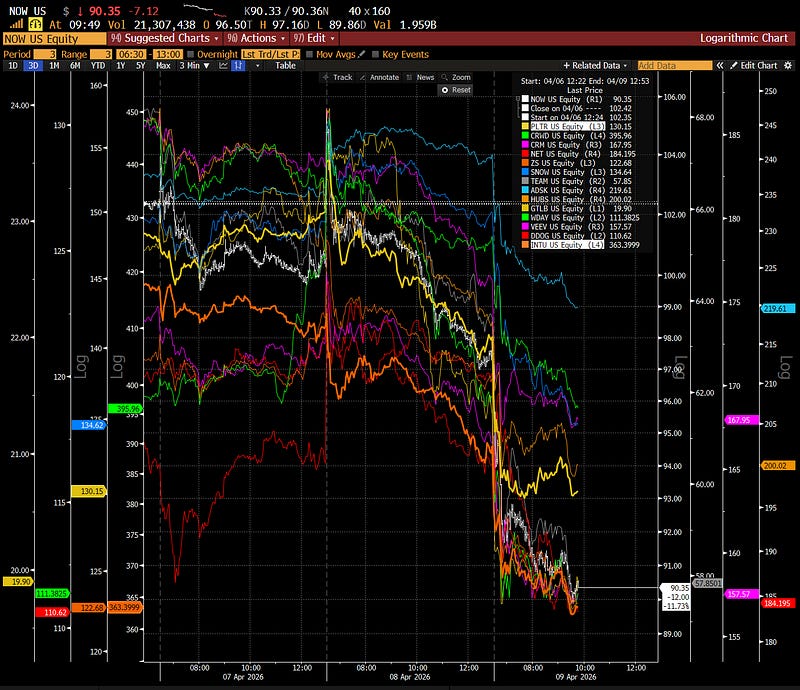Viewport: 800px width, 690px height.
Task: Select INTU US Equity legend row
Action: [581, 245]
